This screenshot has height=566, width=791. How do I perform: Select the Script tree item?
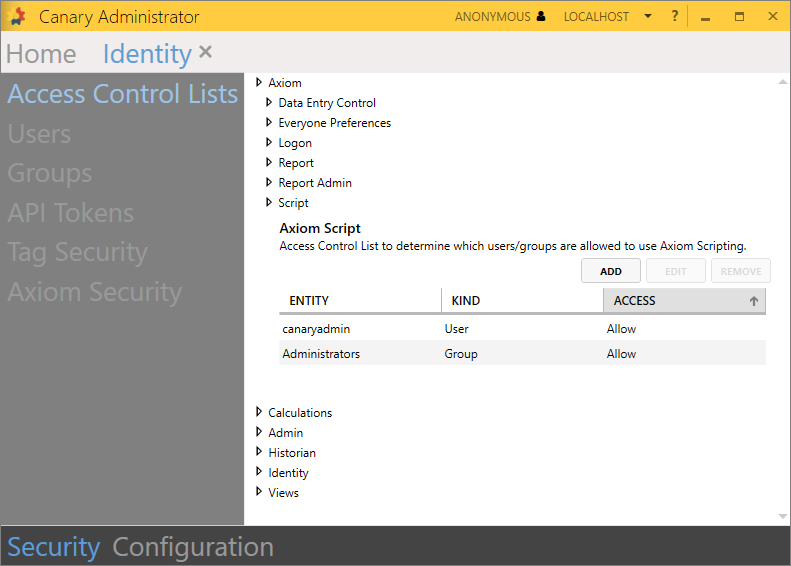(293, 203)
